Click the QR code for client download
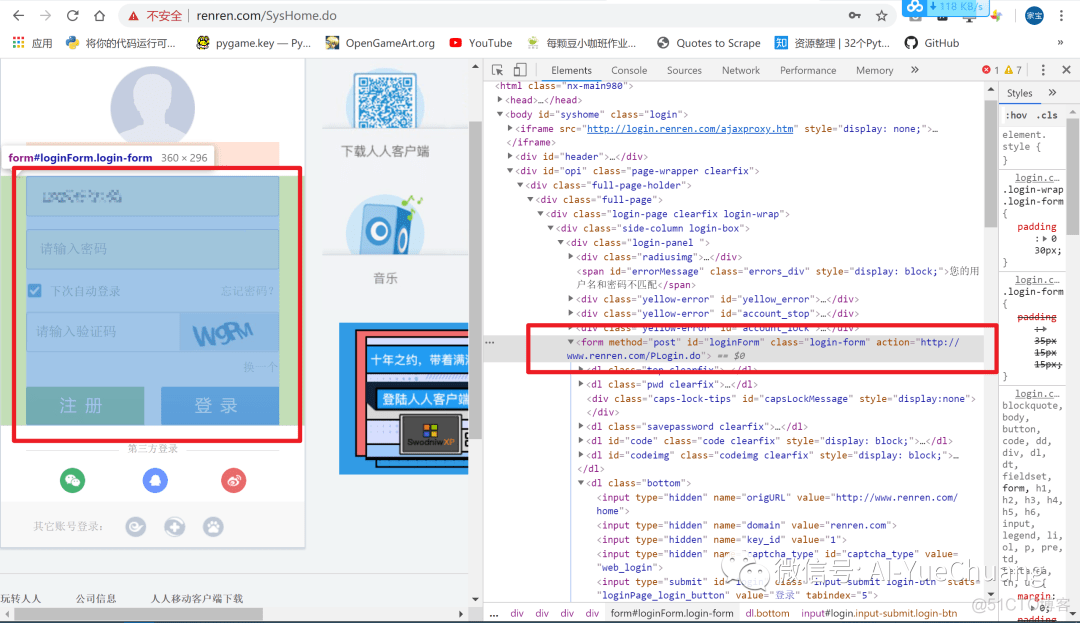1080x623 pixels. point(385,102)
